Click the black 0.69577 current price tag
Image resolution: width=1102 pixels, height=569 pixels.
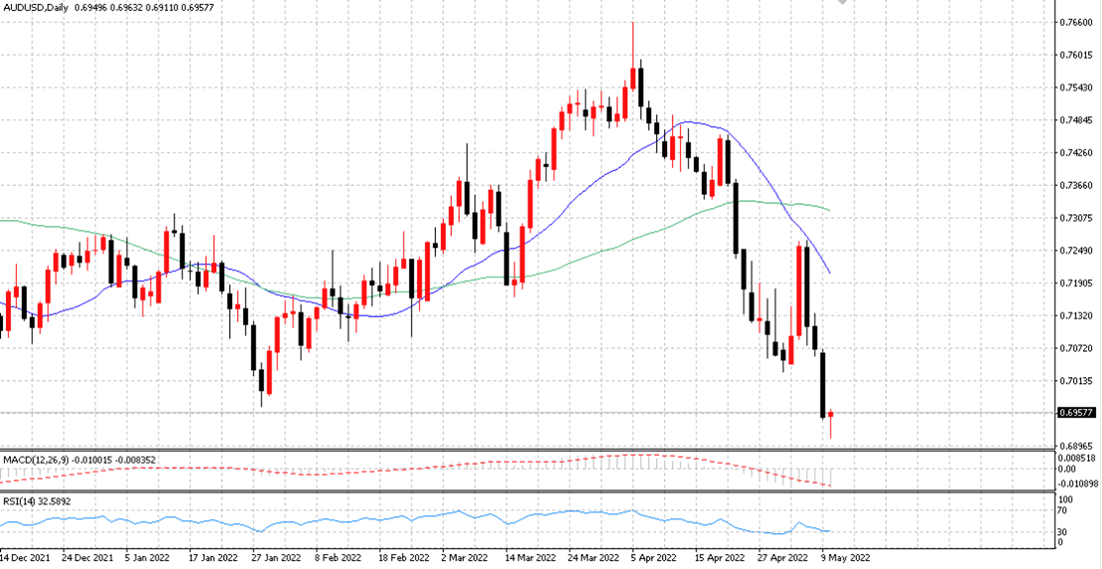tap(1077, 413)
